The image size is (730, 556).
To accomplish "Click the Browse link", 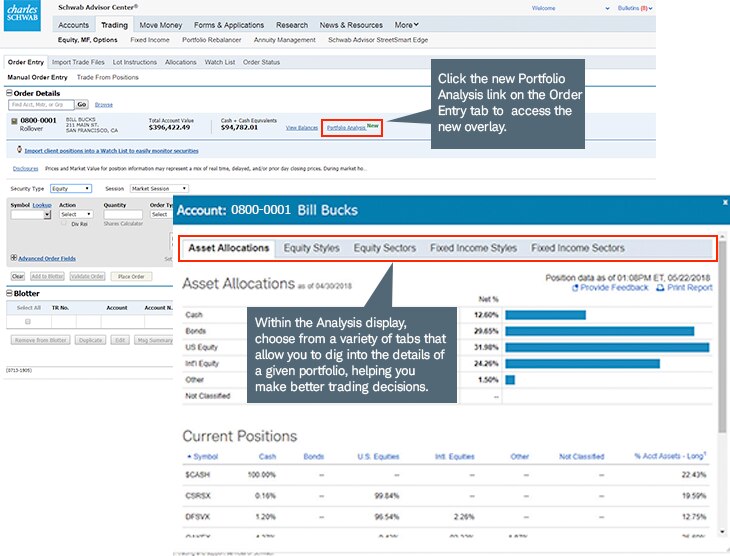I will click(x=104, y=105).
